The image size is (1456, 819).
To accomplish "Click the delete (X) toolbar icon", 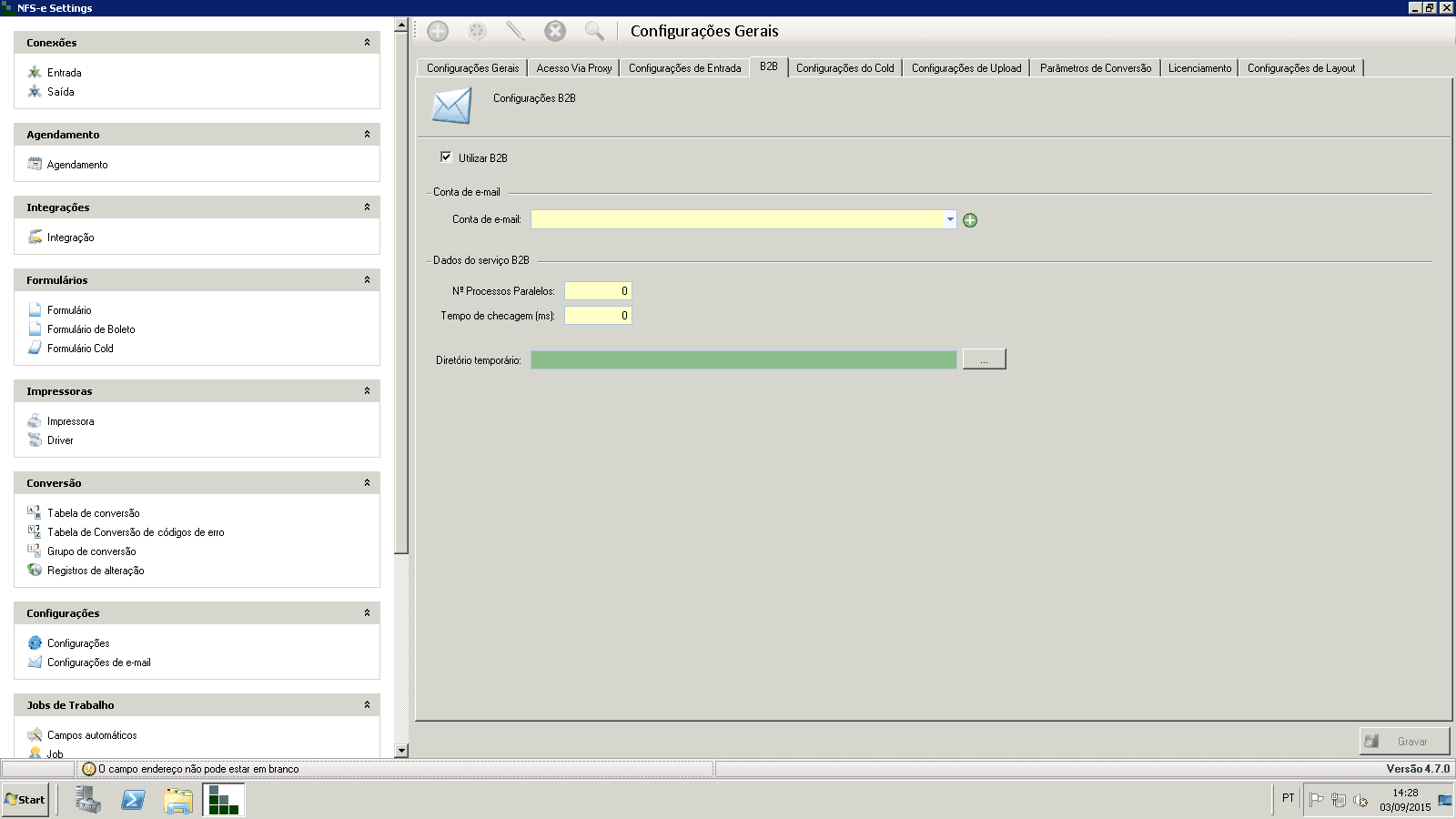I will [555, 31].
